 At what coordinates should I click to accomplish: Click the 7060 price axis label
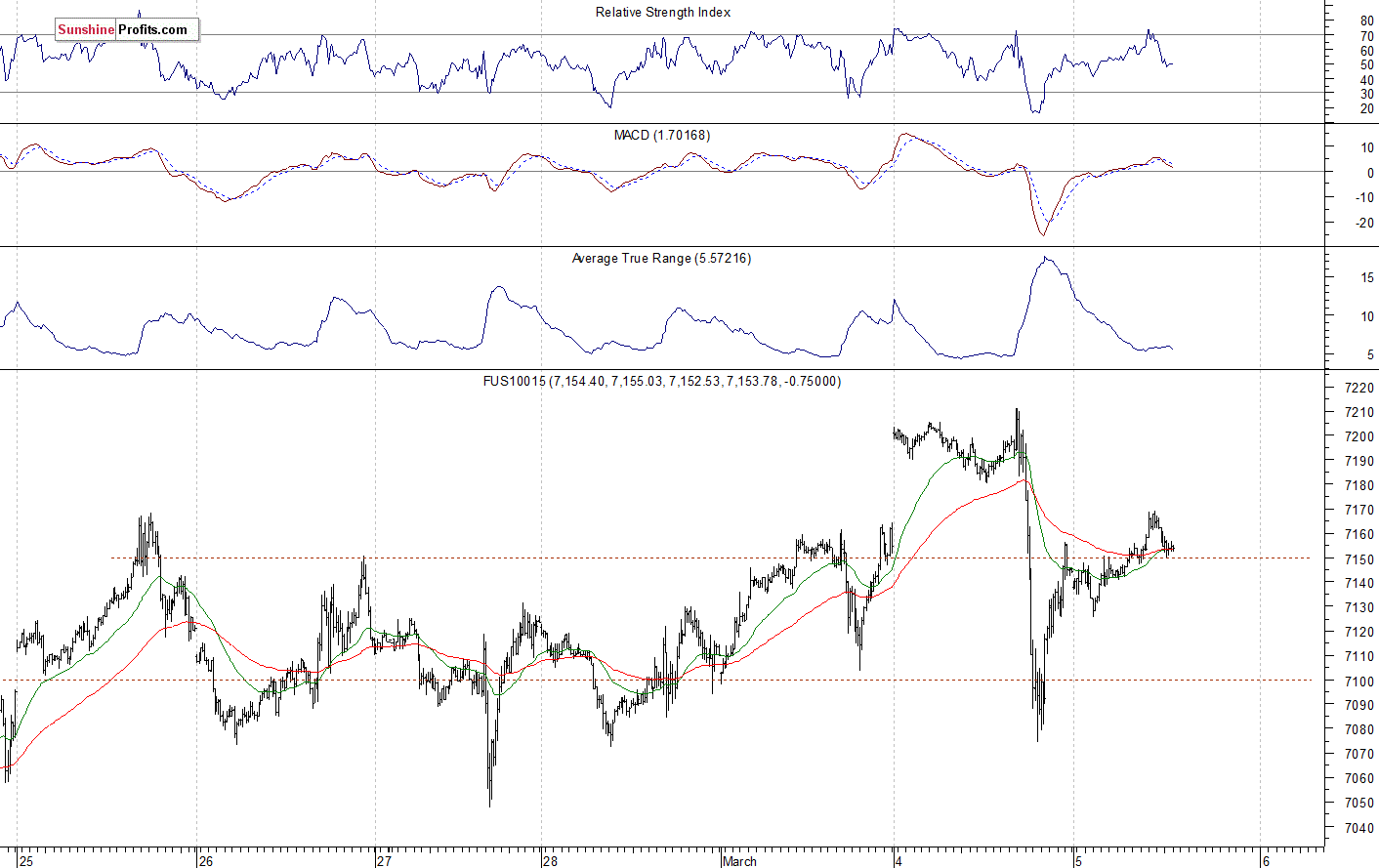pos(1358,779)
